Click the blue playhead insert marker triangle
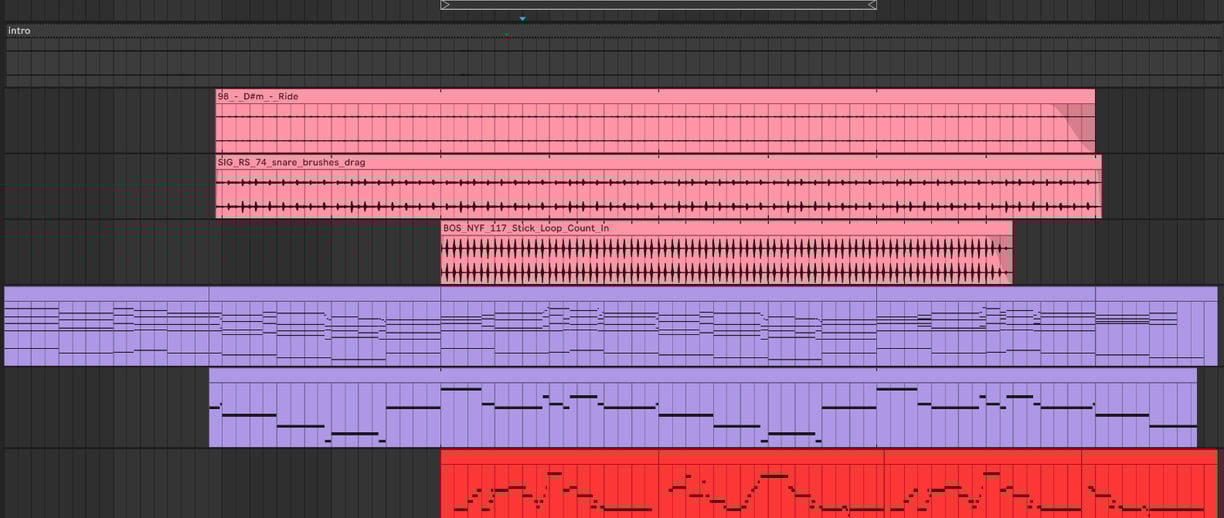This screenshot has width=1224, height=518. 522,18
